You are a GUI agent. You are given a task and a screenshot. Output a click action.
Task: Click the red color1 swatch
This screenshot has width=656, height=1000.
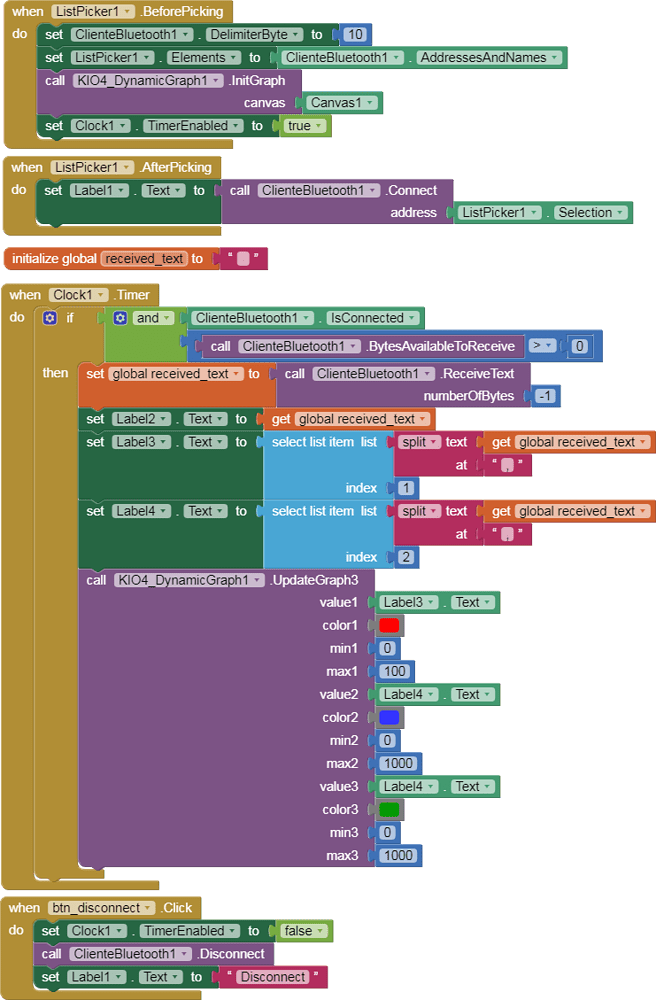coord(389,625)
